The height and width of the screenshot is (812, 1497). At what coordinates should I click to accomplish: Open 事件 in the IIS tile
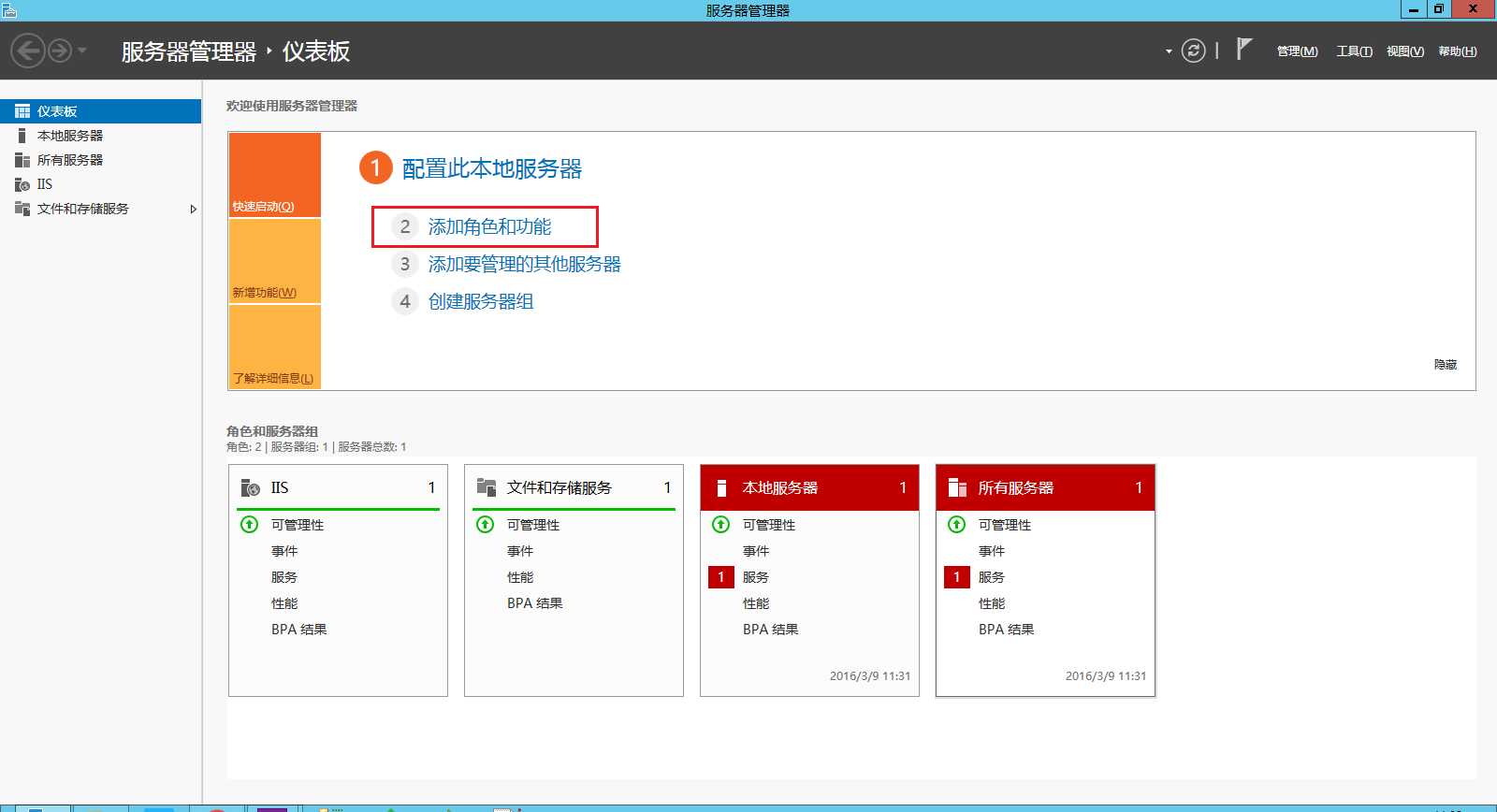coord(284,551)
